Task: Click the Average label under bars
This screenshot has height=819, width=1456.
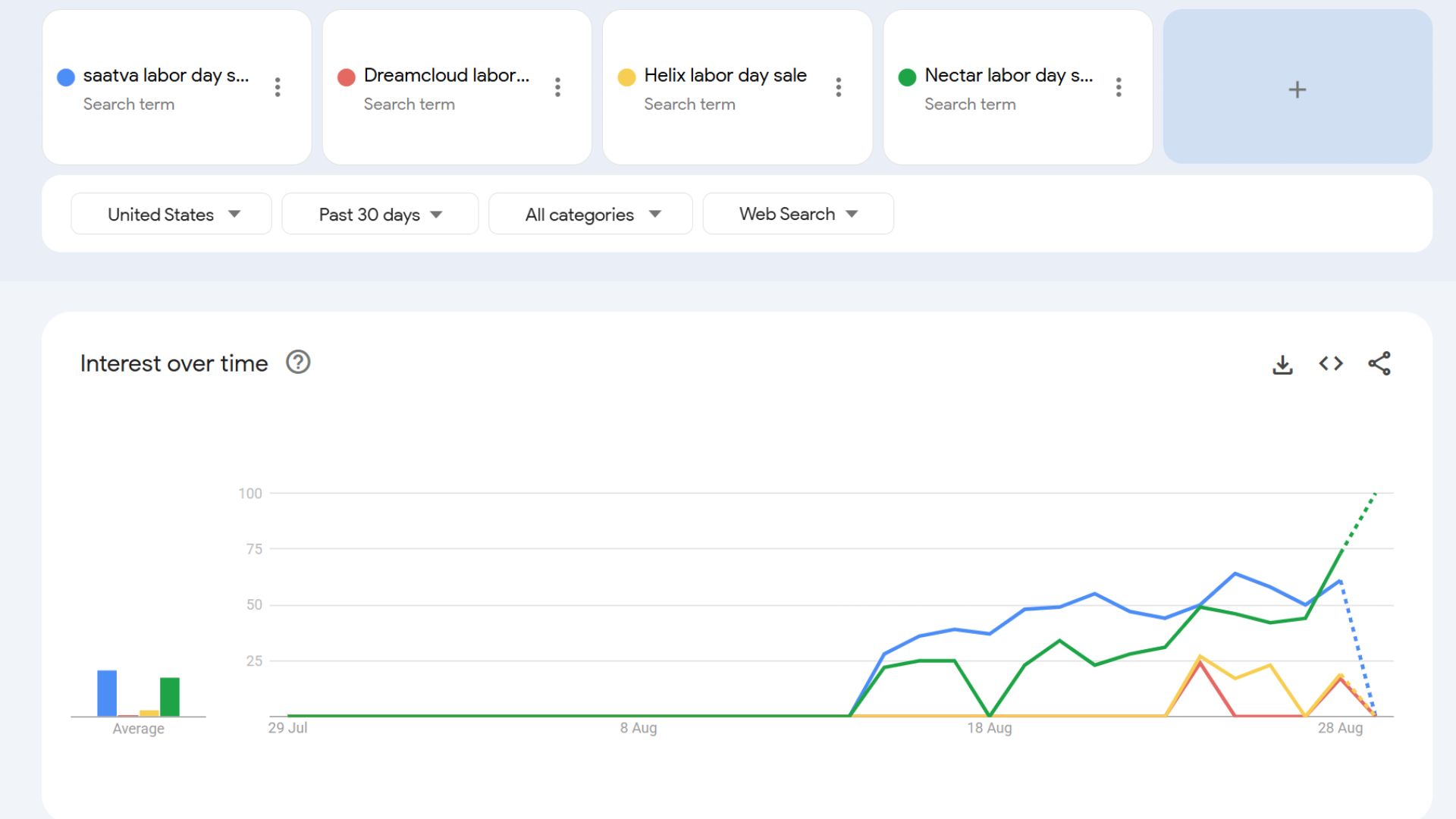Action: (138, 729)
